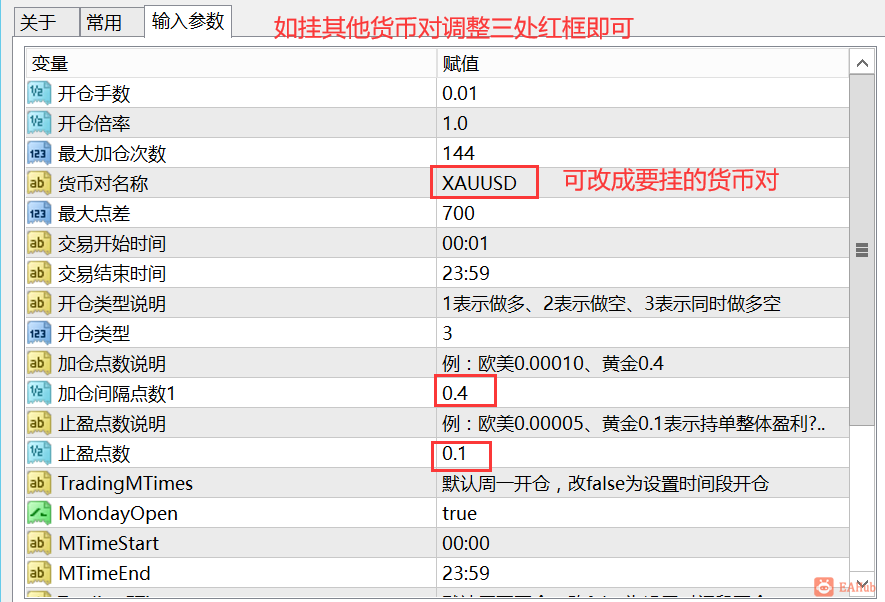Select the TradingMTimes variable name
885x602 pixels.
[125, 483]
